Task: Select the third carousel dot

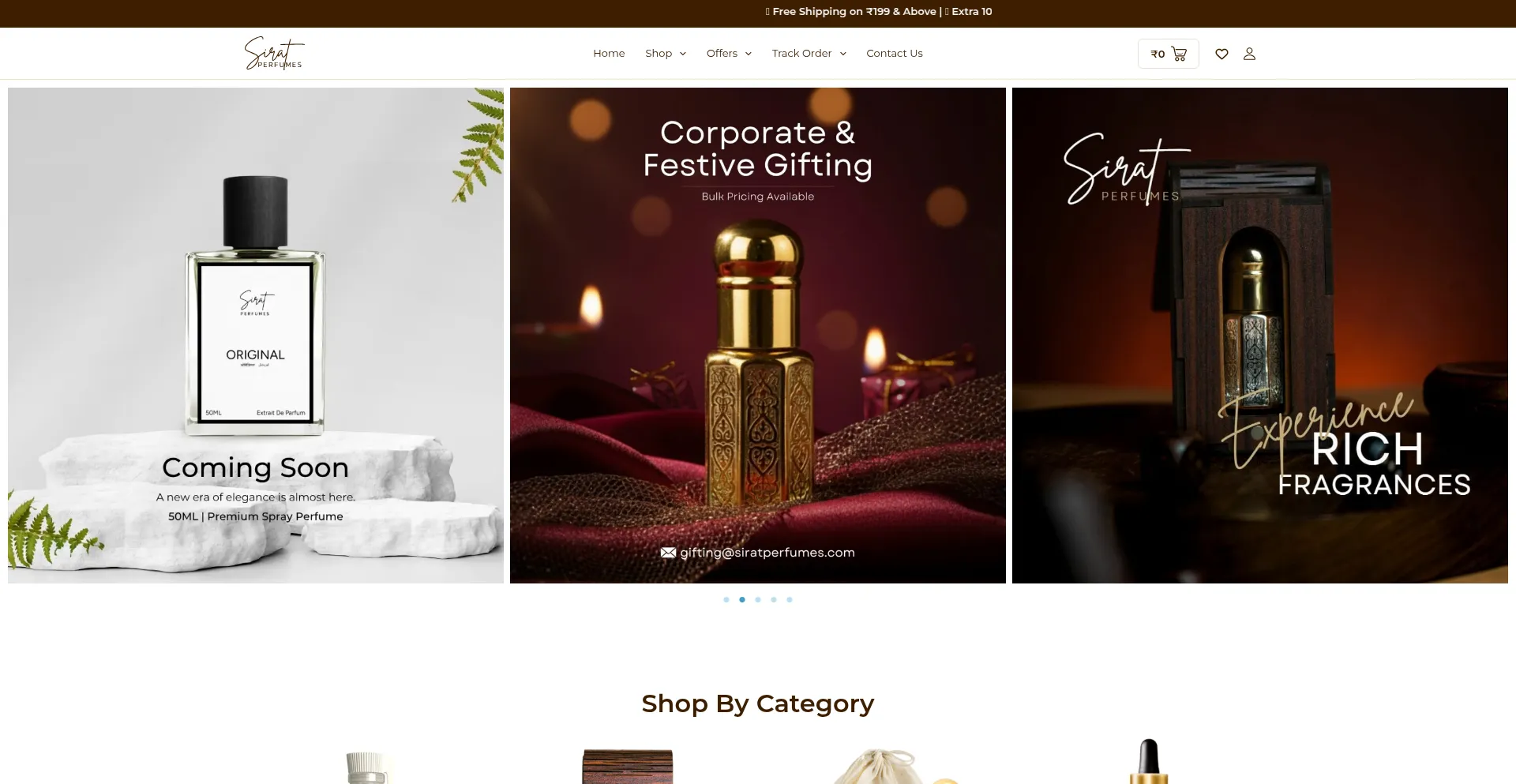Action: 758,600
